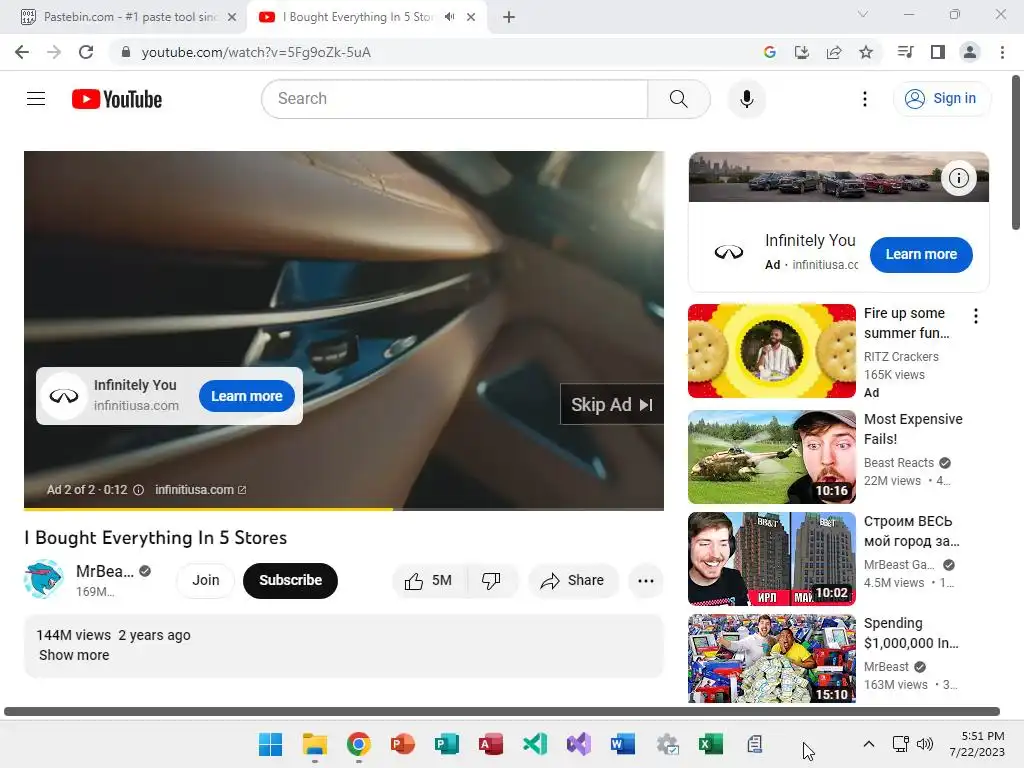Sign in to YouTube account
Screen dimensions: 1024x768
pos(941,99)
